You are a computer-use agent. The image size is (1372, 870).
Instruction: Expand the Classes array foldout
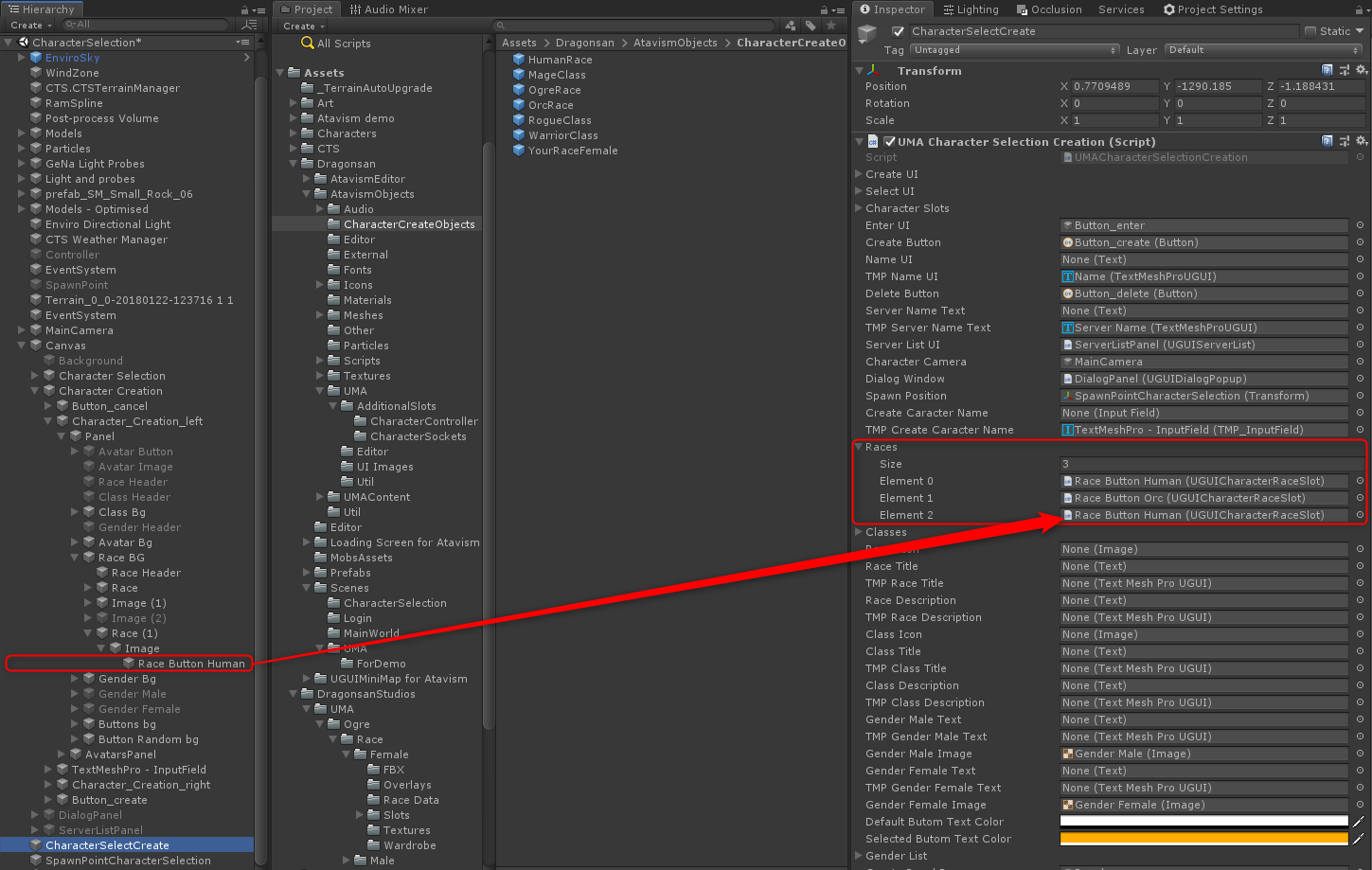pyautogui.click(x=859, y=532)
